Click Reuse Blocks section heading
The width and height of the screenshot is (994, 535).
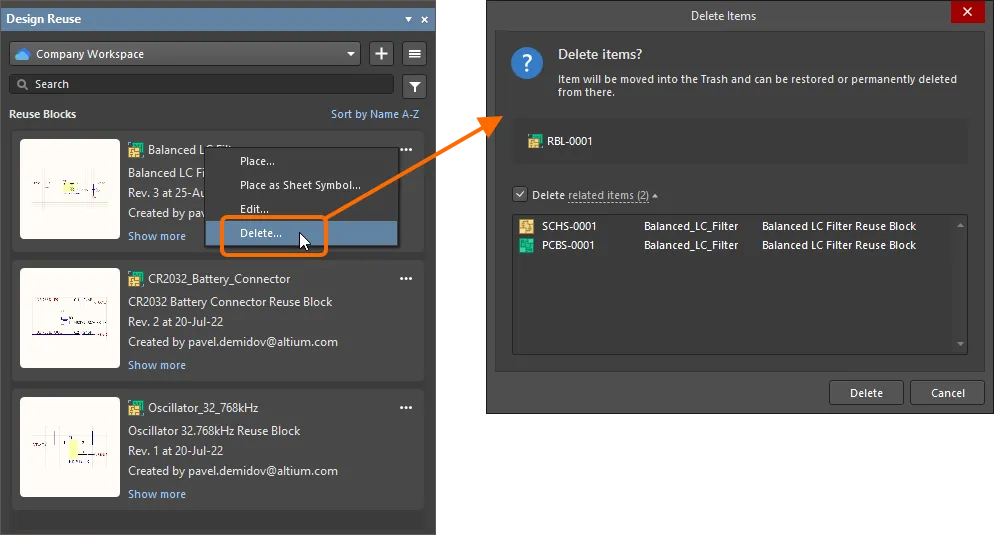[42, 114]
